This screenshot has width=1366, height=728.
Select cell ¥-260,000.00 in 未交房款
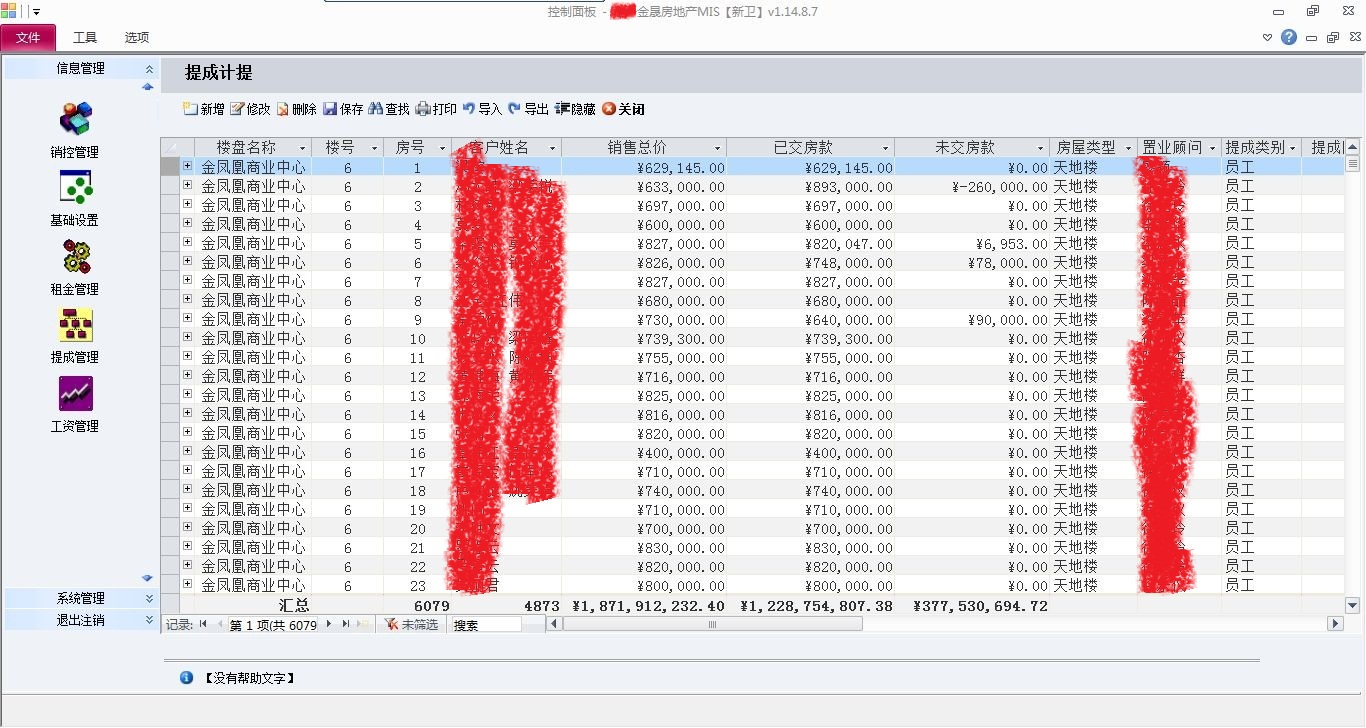[972, 186]
